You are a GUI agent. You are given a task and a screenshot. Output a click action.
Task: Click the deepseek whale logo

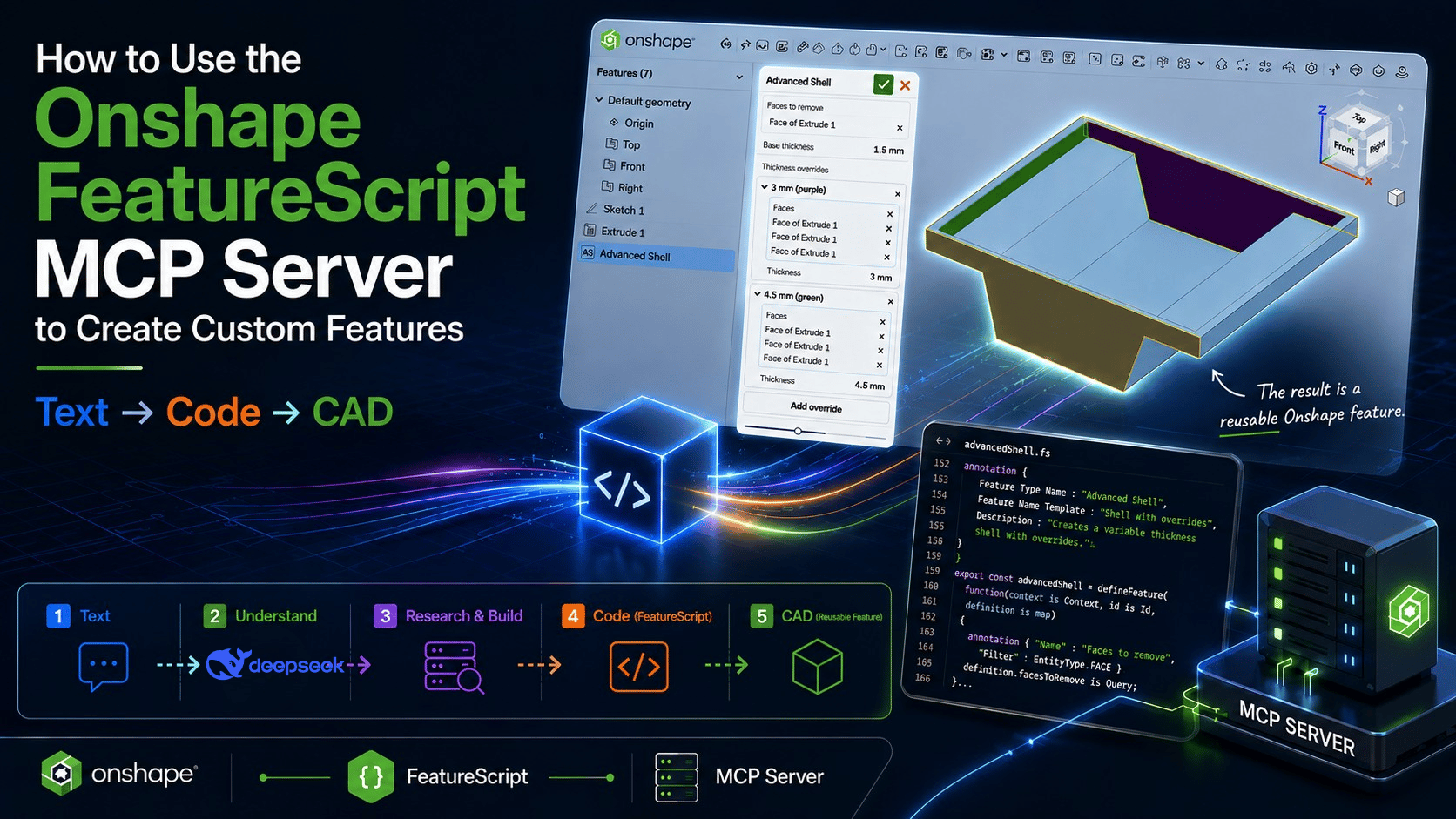pos(228,665)
